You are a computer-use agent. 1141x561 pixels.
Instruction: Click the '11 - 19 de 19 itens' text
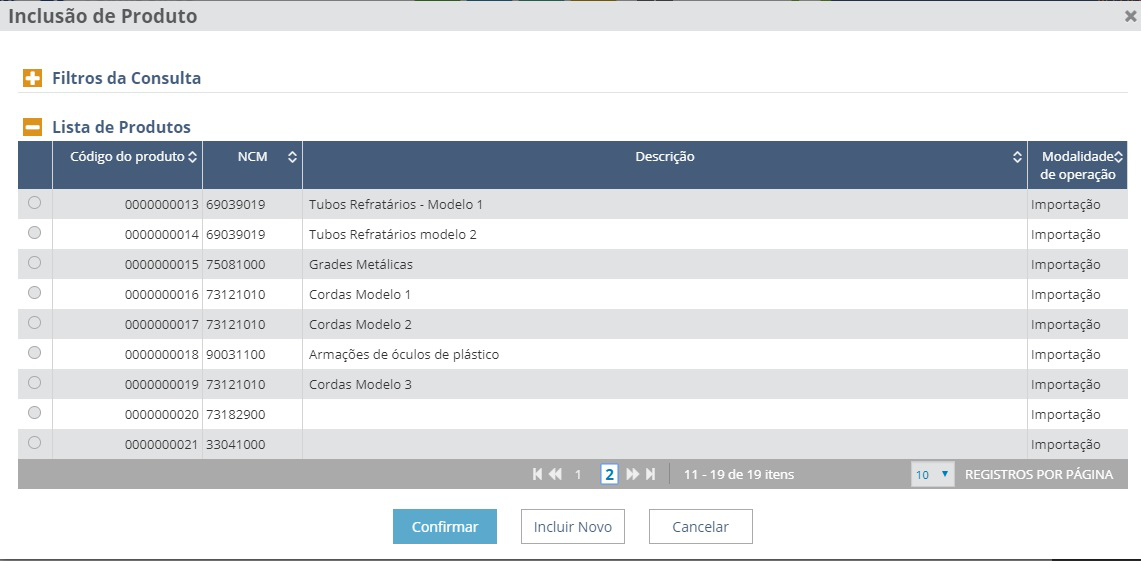tap(739, 475)
